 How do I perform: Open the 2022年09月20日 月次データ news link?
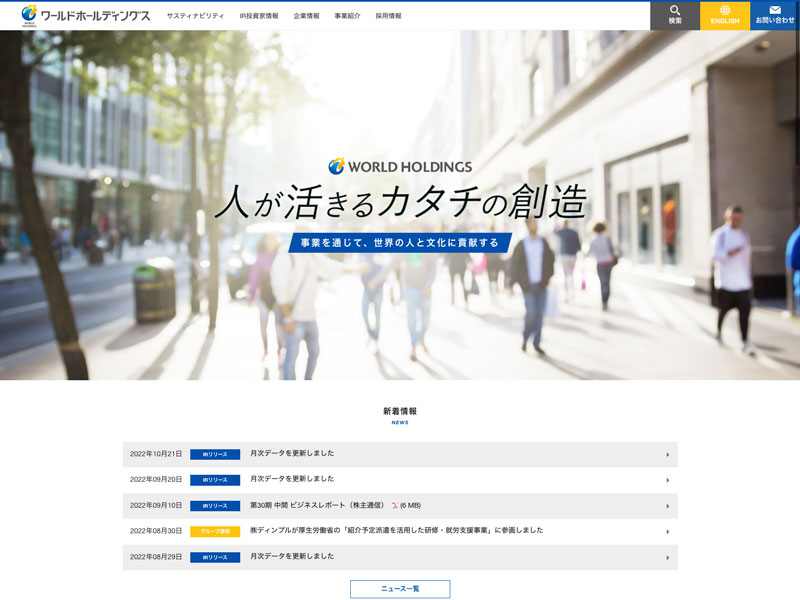(x=292, y=479)
